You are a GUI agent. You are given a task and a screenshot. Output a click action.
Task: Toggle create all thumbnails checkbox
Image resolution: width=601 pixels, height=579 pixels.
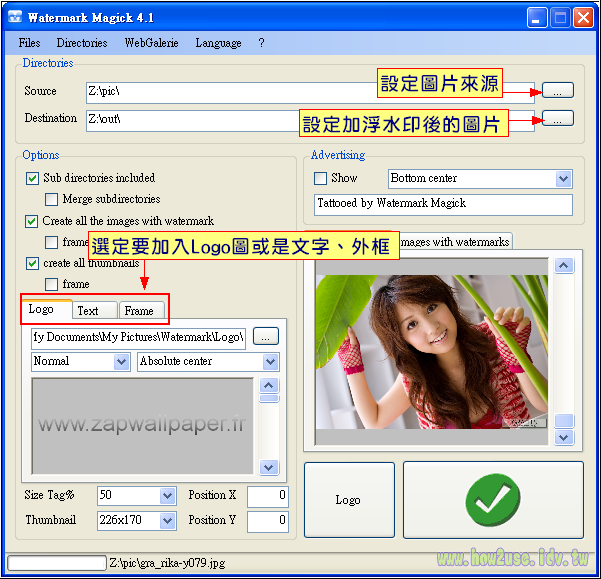pos(32,264)
